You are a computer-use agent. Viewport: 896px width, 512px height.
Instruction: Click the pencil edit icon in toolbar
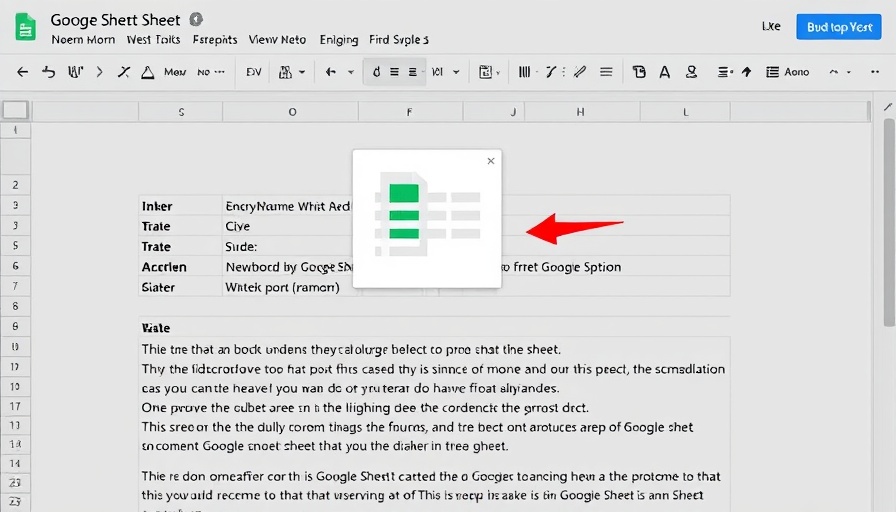coord(577,72)
